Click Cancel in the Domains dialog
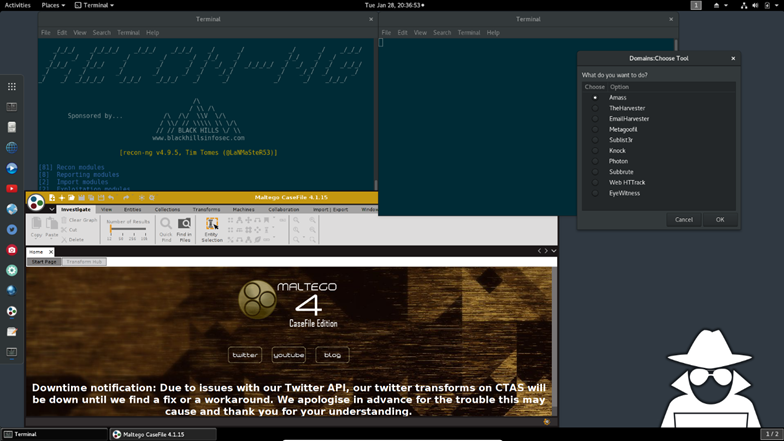Screen dimensions: 784x441 point(684,220)
